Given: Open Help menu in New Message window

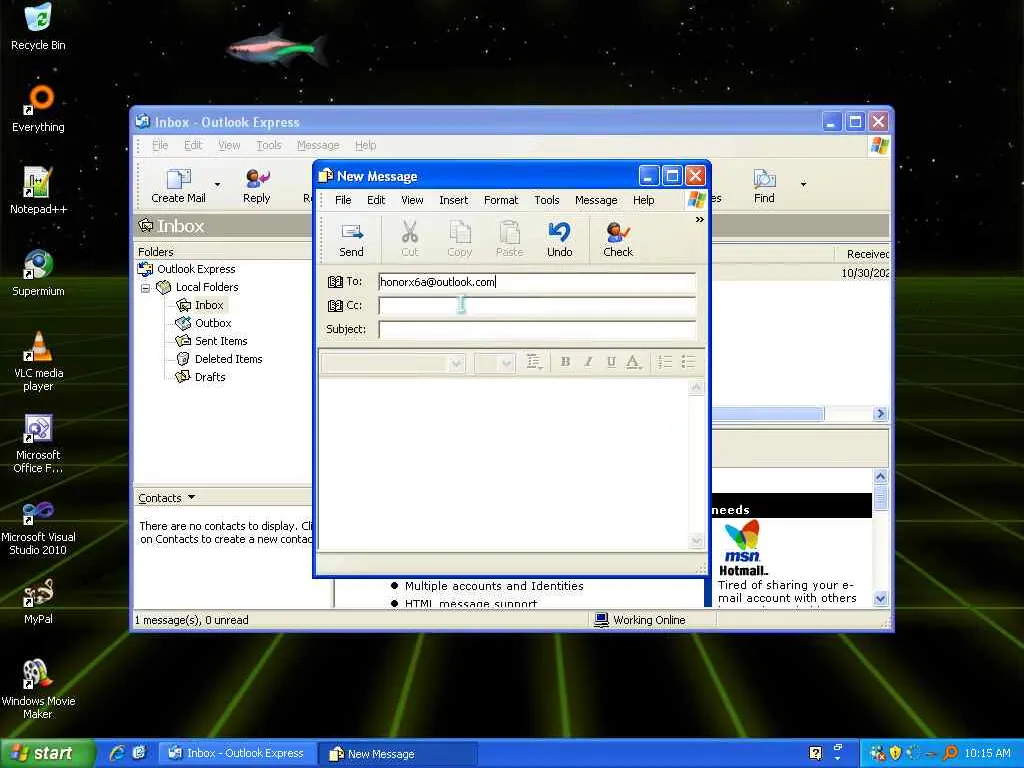Looking at the screenshot, I should point(643,200).
